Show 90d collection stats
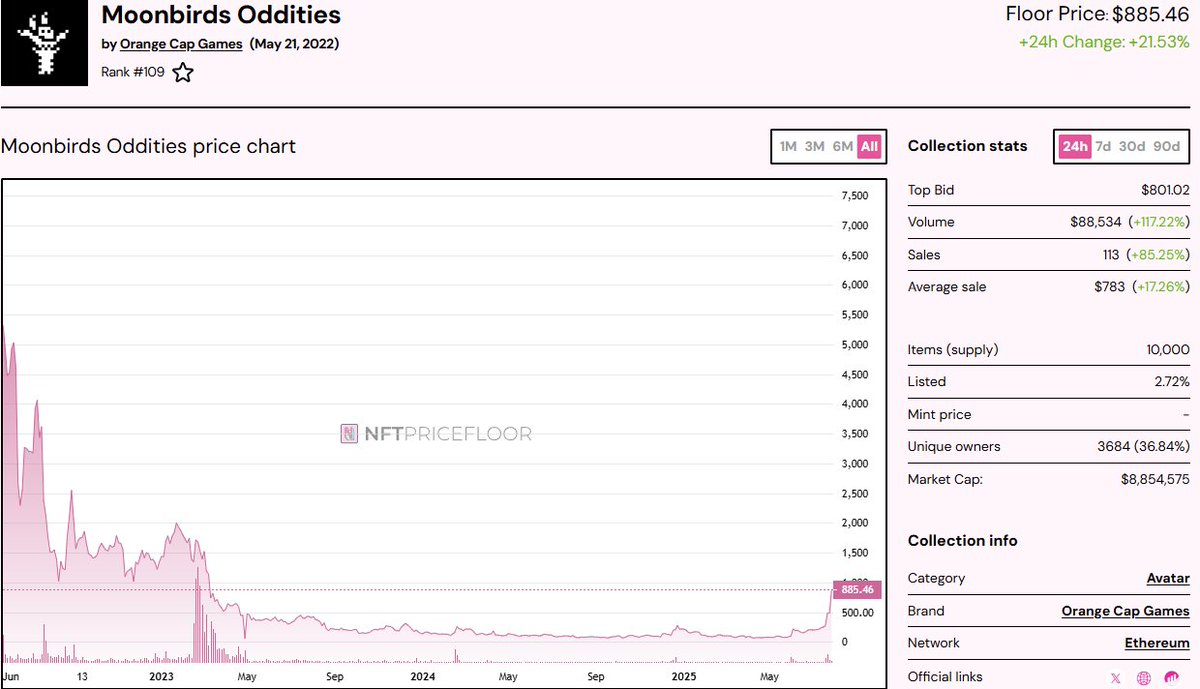 [1166, 146]
